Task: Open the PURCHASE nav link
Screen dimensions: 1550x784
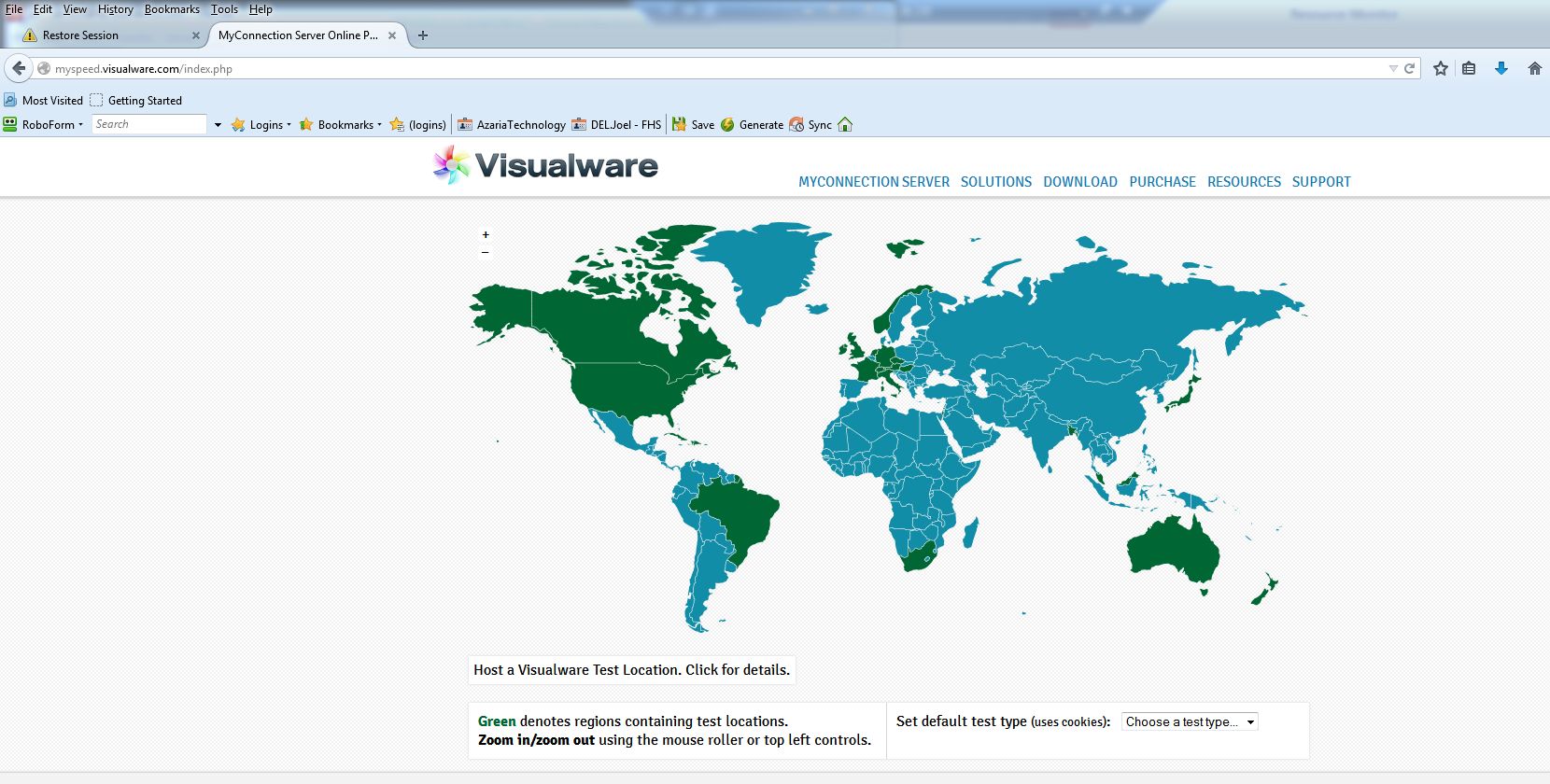Action: tap(1162, 182)
